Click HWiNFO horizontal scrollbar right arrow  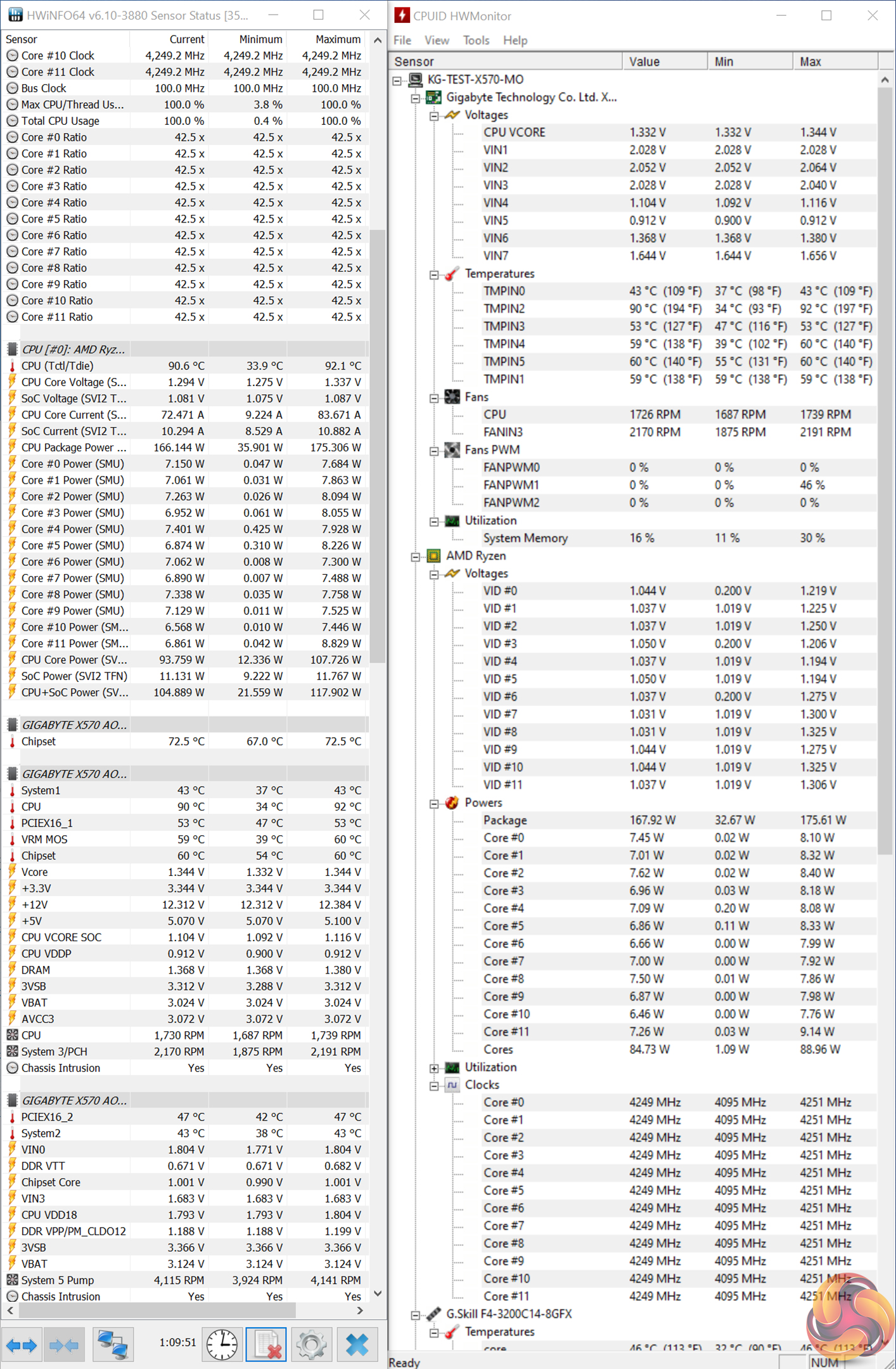(360, 1310)
